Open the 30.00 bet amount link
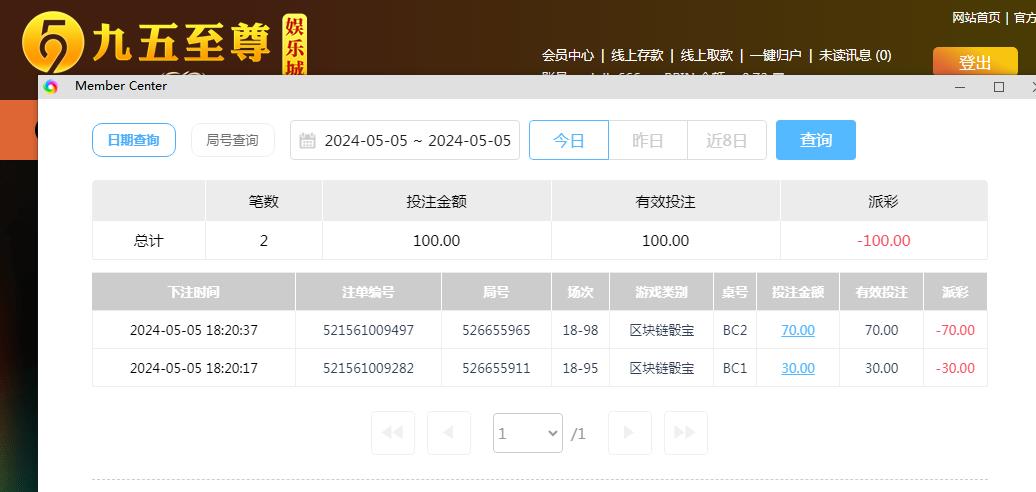1036x492 pixels. click(797, 368)
